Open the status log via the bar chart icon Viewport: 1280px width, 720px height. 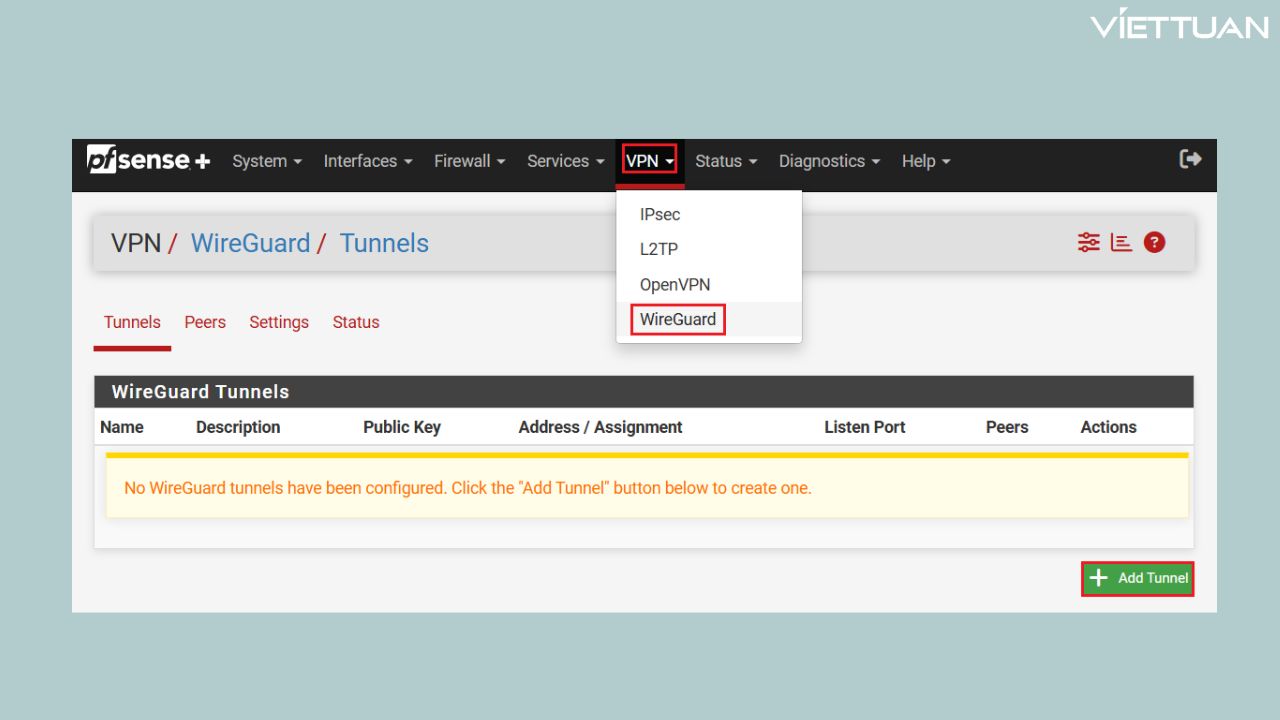[1120, 242]
